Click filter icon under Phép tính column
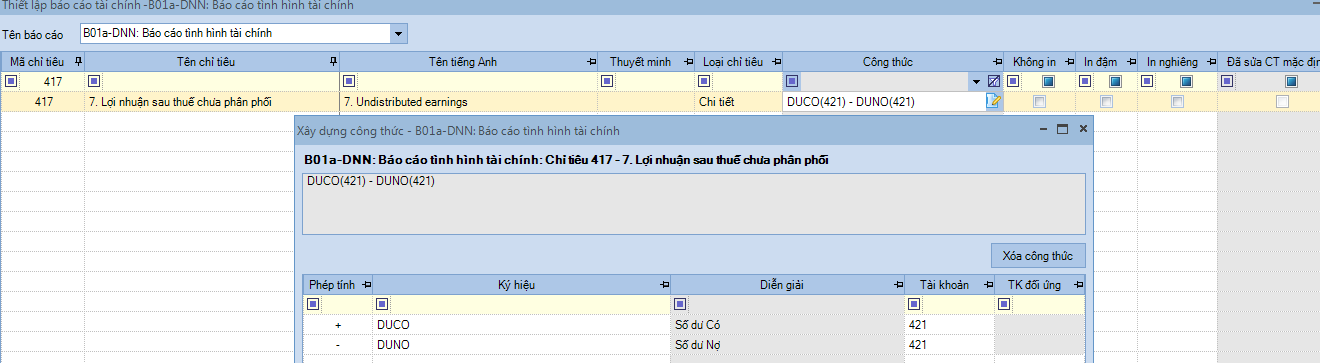The image size is (1320, 363). point(313,304)
